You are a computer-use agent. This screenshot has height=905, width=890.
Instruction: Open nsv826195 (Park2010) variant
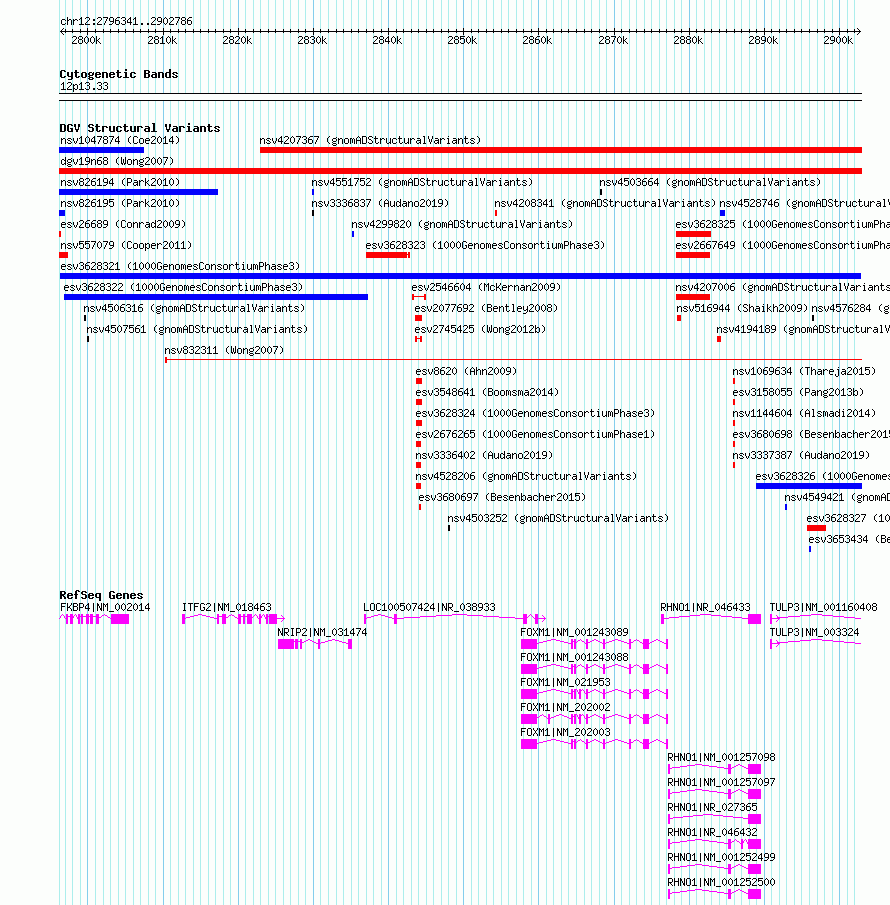pyautogui.click(x=120, y=203)
